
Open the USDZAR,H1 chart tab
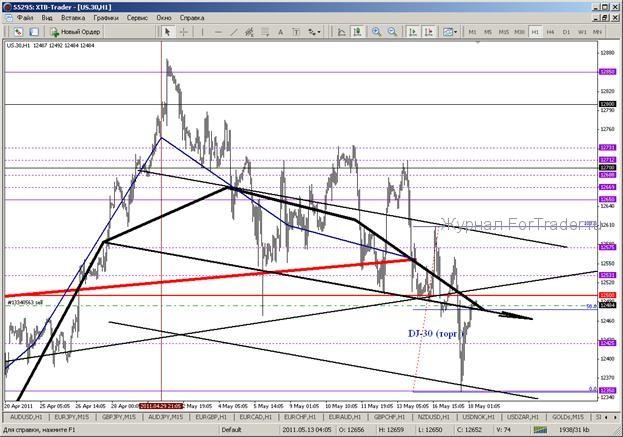(x=523, y=417)
